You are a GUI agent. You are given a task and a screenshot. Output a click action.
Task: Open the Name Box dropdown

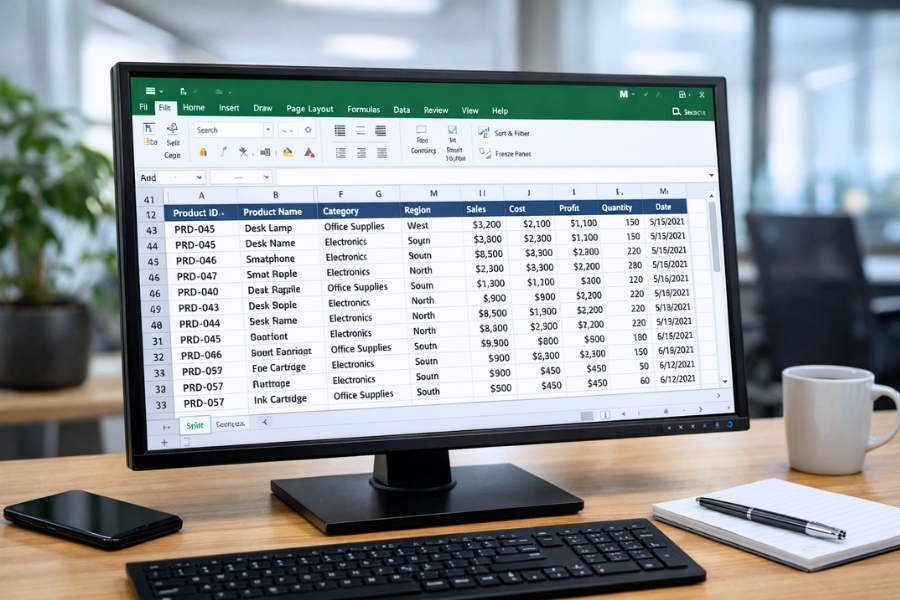[198, 176]
